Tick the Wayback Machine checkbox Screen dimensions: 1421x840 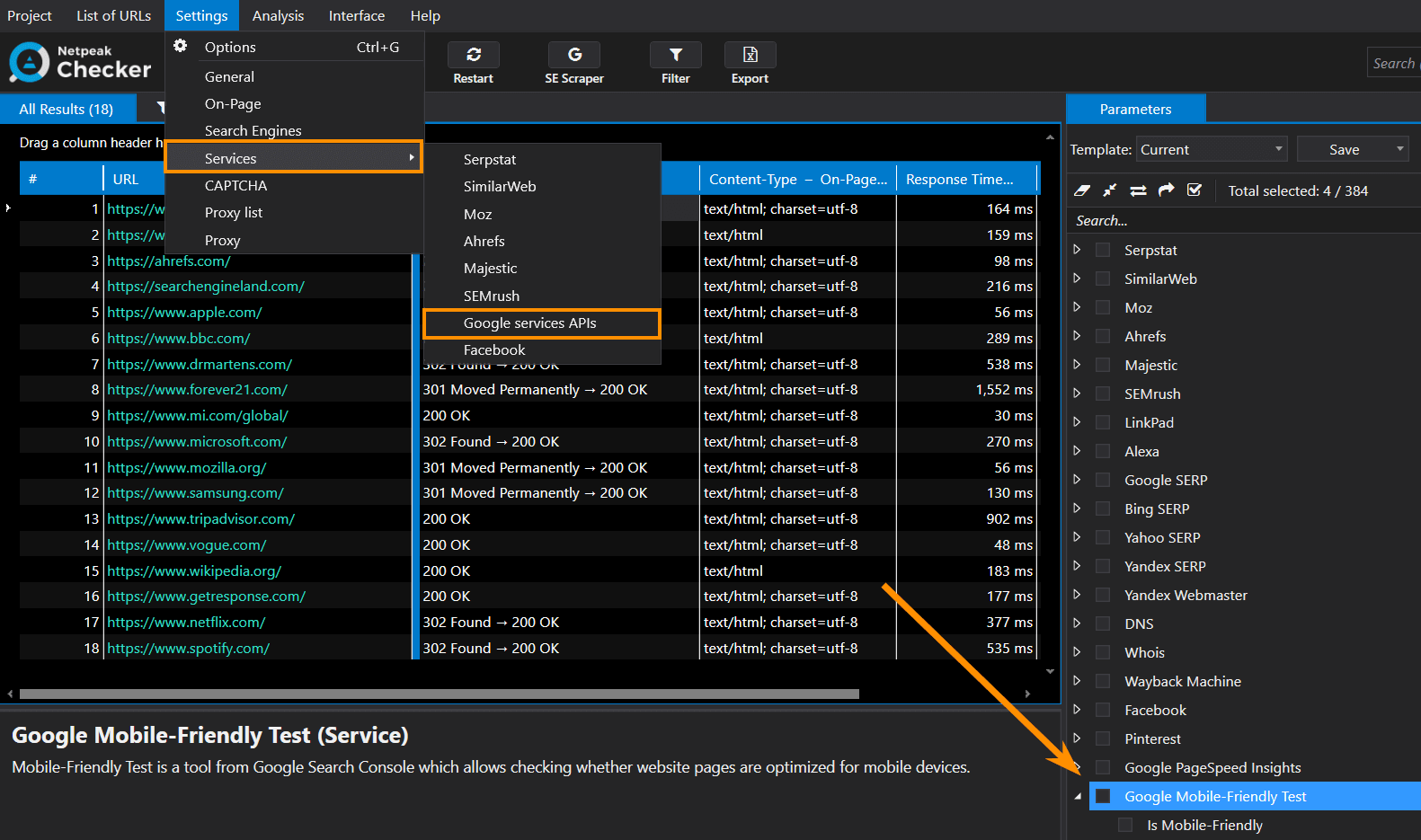(x=1103, y=681)
